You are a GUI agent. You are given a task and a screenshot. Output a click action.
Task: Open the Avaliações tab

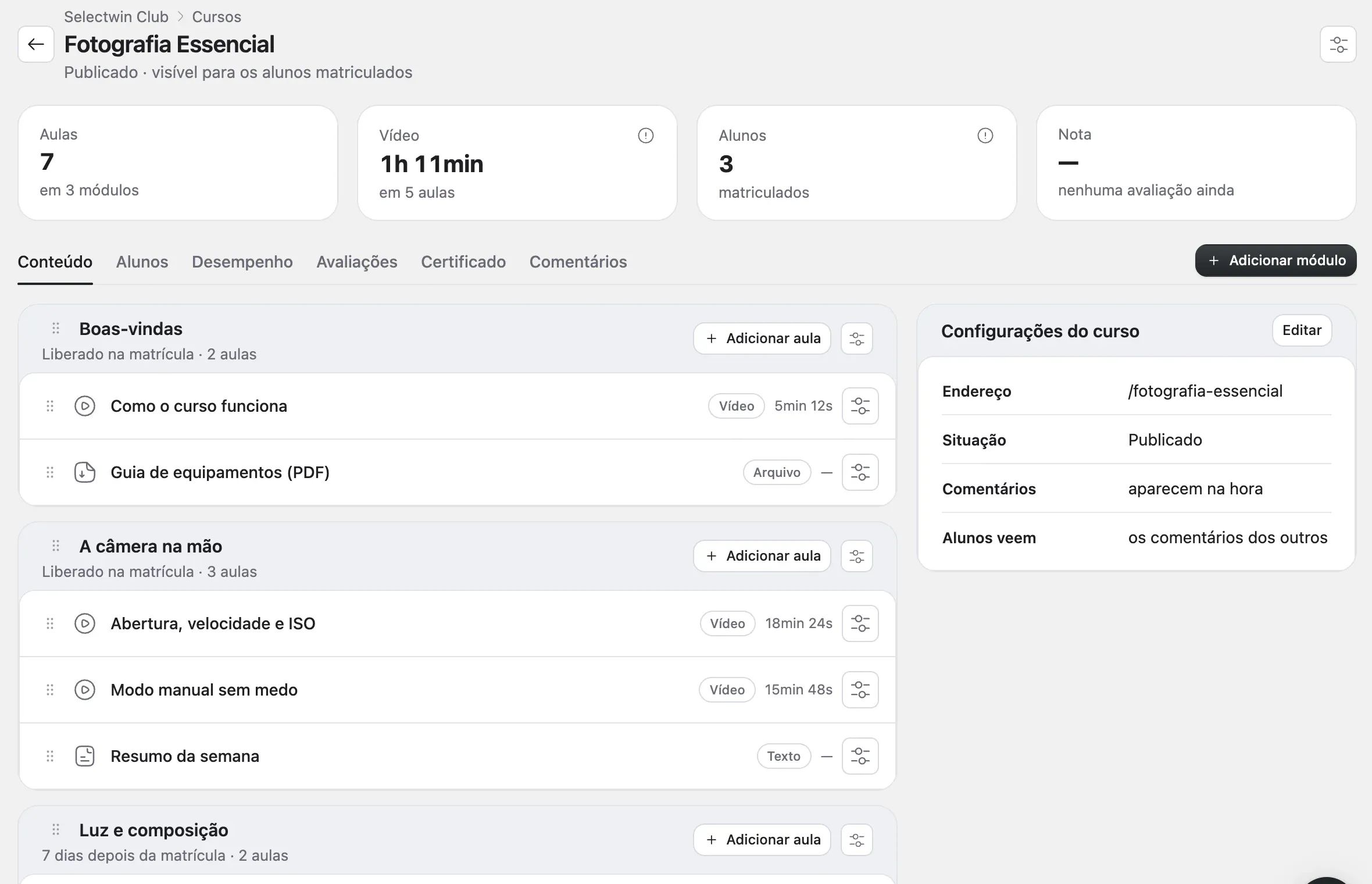click(x=357, y=262)
